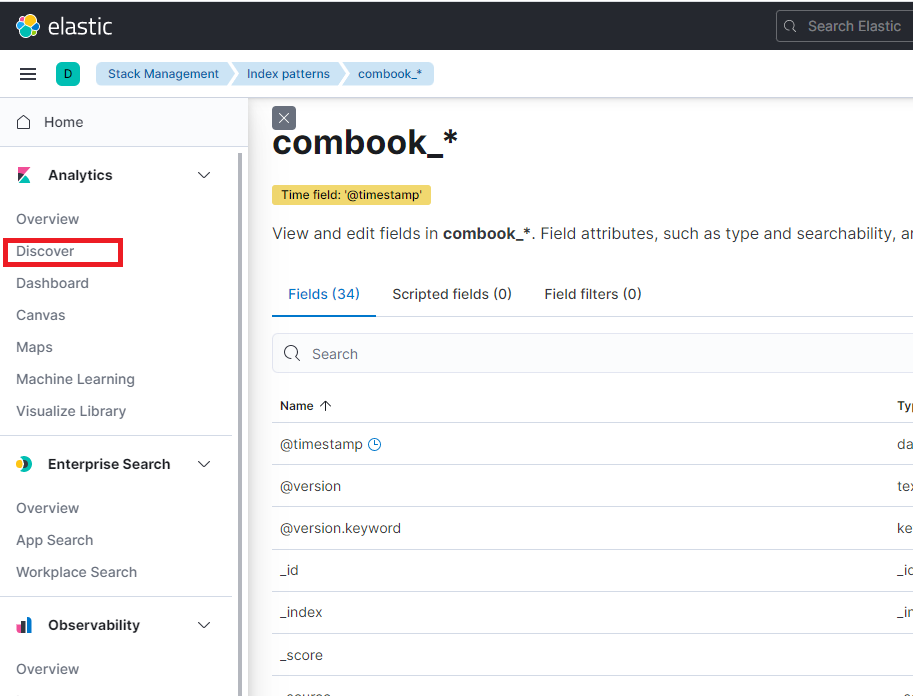The image size is (913, 696).
Task: Open Visualize Library in the sidebar
Action: tap(70, 411)
